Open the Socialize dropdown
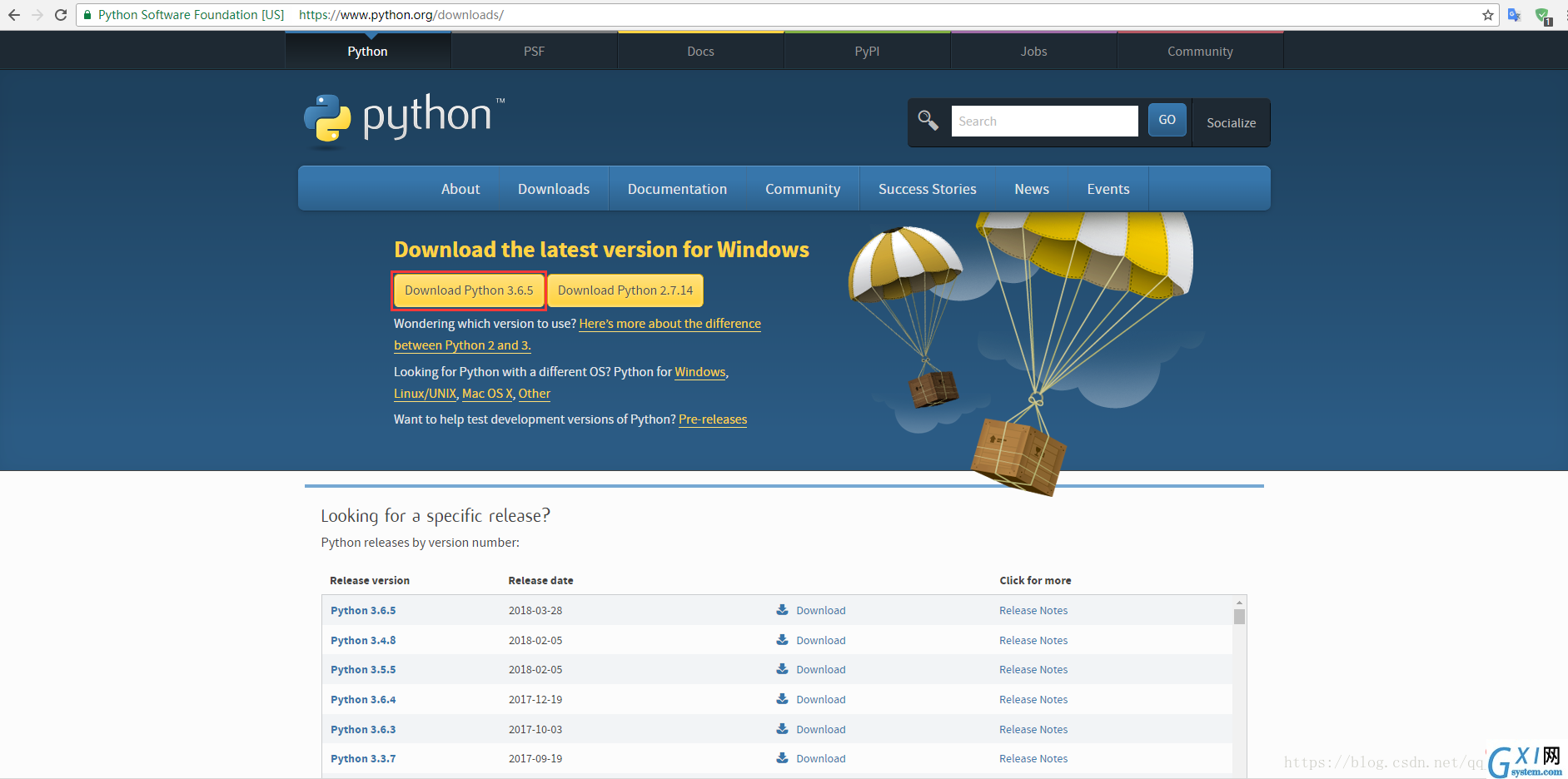 1232,122
